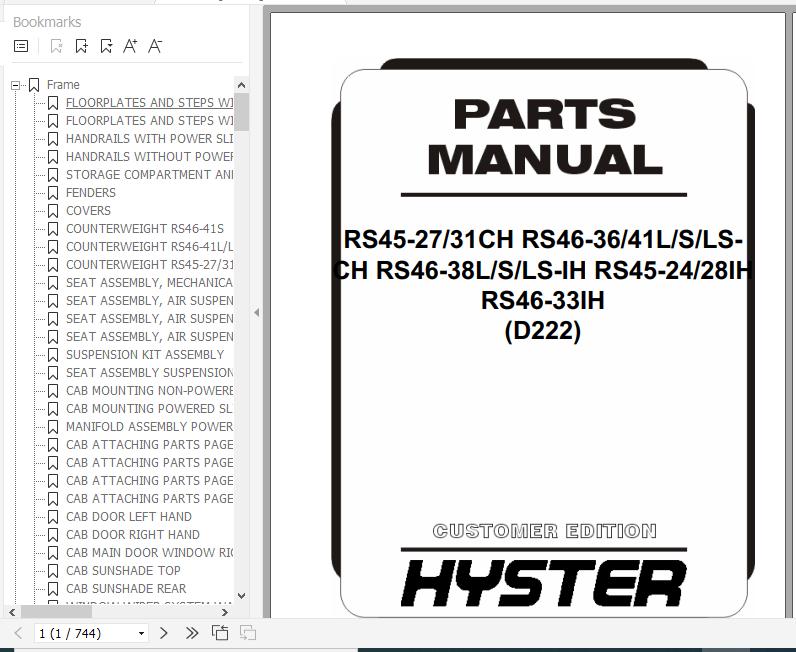Click bookmark icon beside CAB DOOR LEFT HAND

53,517
